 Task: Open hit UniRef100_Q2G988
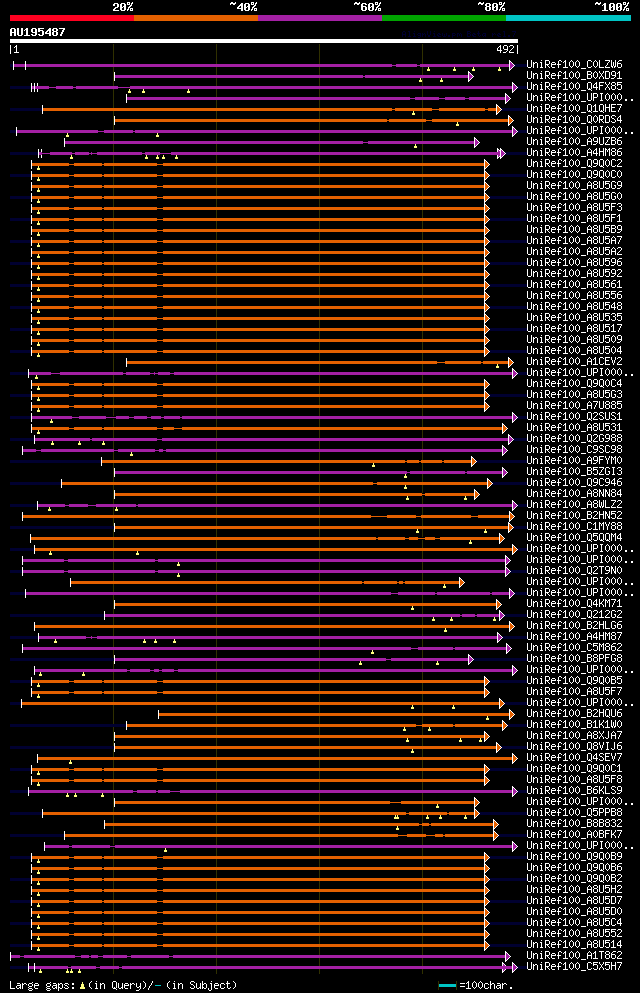coord(574,438)
